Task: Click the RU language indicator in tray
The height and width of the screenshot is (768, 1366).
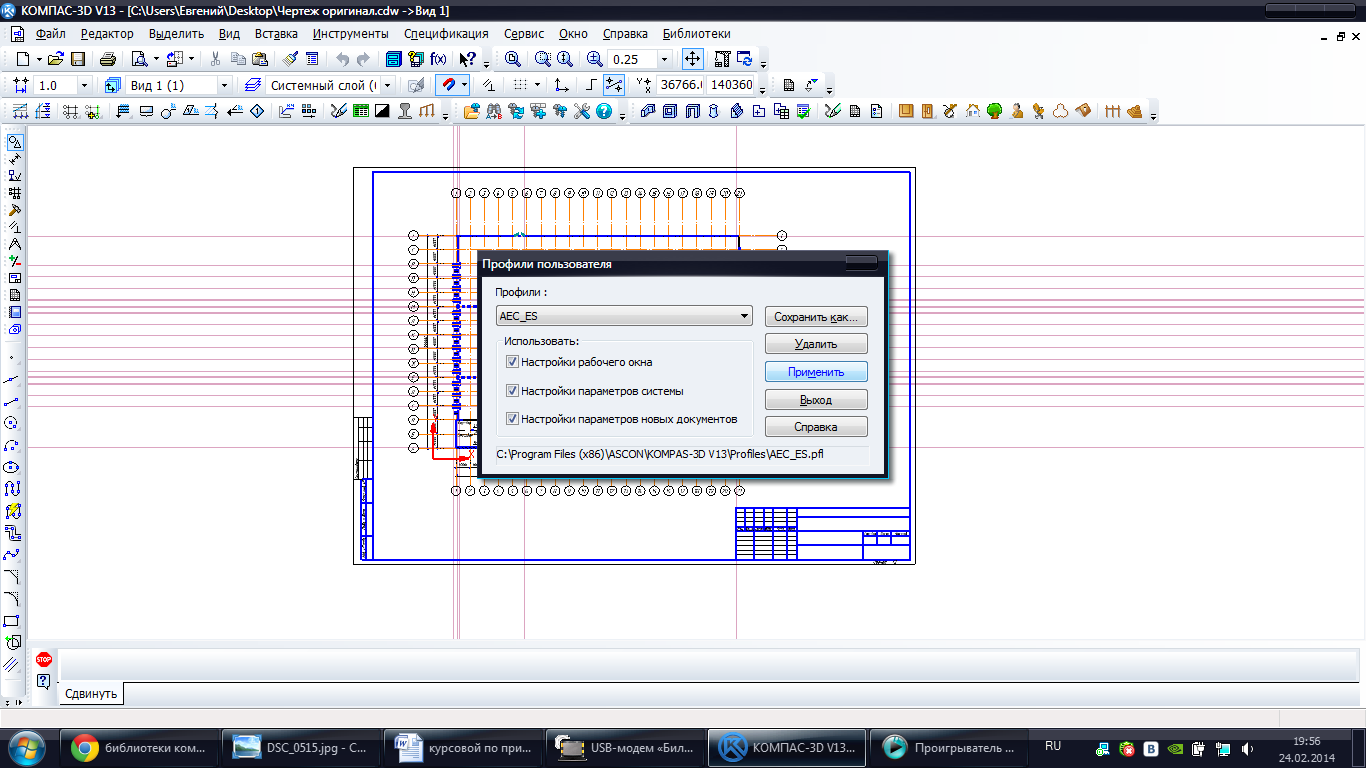Action: coord(1052,747)
